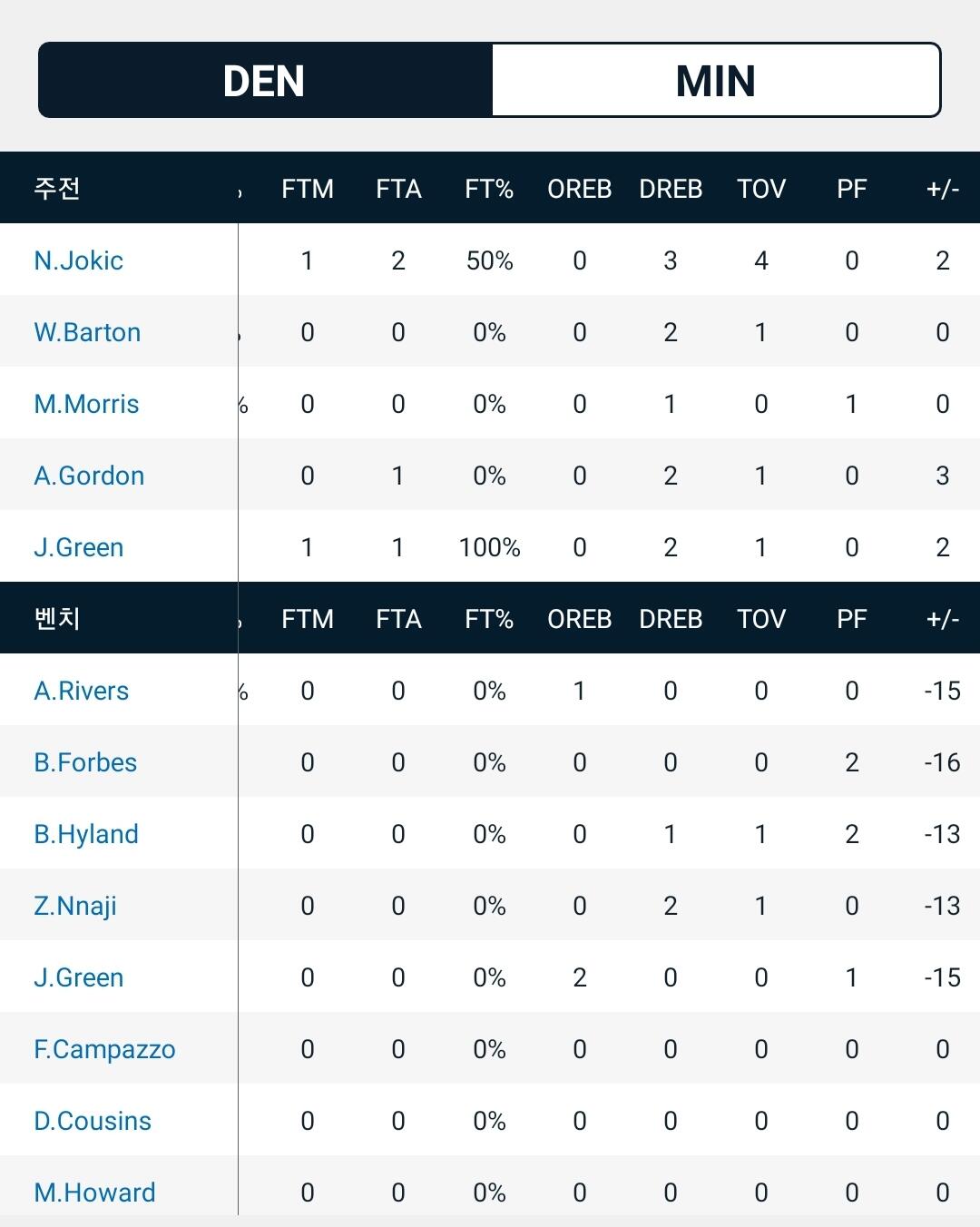Open A.Gordon player profile link
The width and height of the screenshot is (980, 1227).
(89, 476)
